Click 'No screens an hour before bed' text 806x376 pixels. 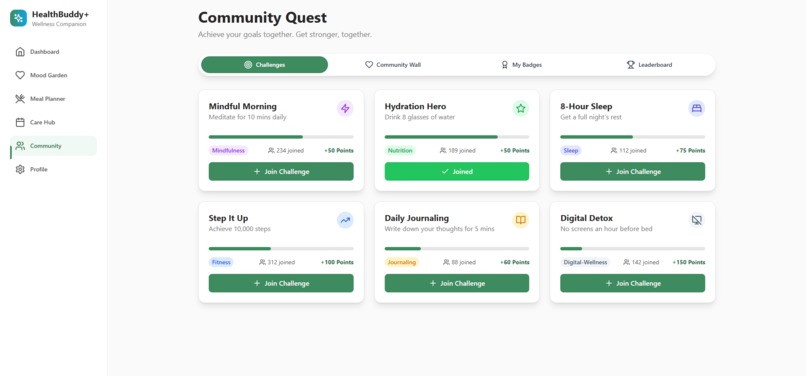pos(606,229)
